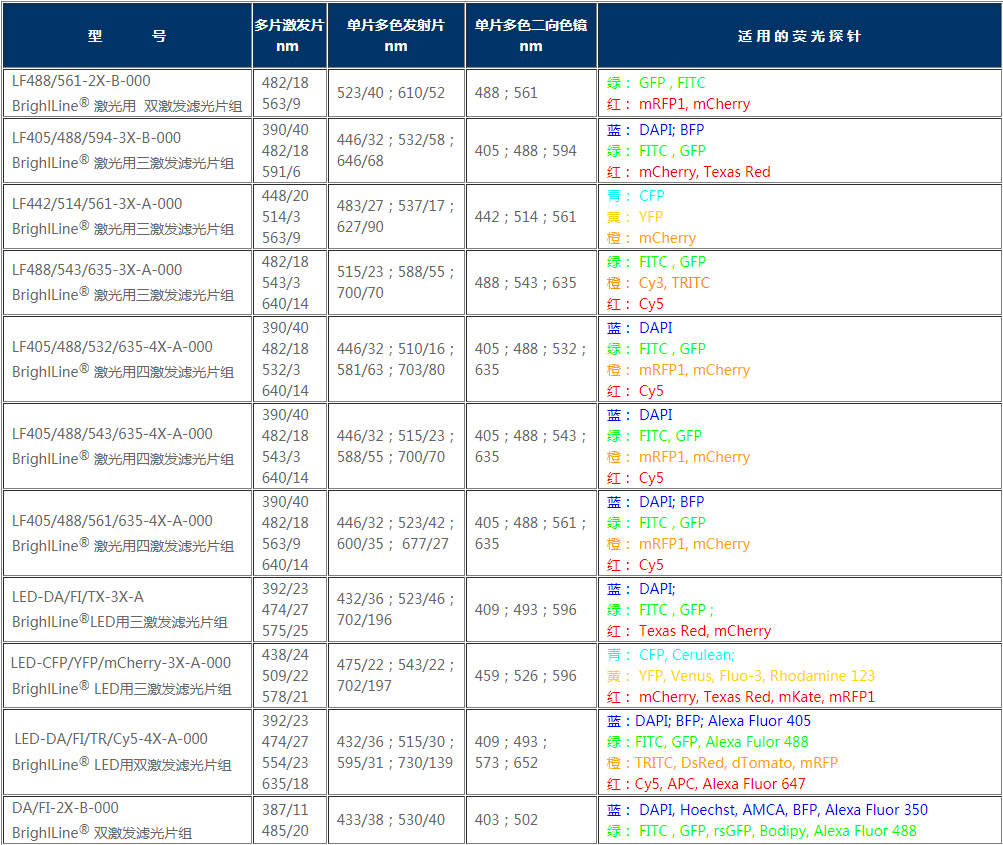Screen dimensions: 1003x845
Task: Select blue probe line containing Hoechst, AMCA
Action: [767, 810]
